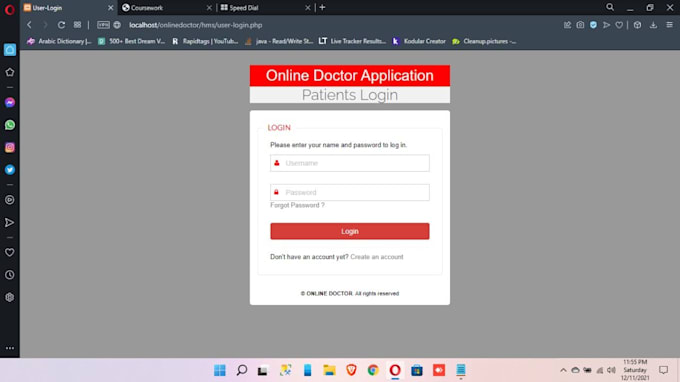Open the extensions cube icon
This screenshot has width=680, height=382.
click(x=638, y=25)
